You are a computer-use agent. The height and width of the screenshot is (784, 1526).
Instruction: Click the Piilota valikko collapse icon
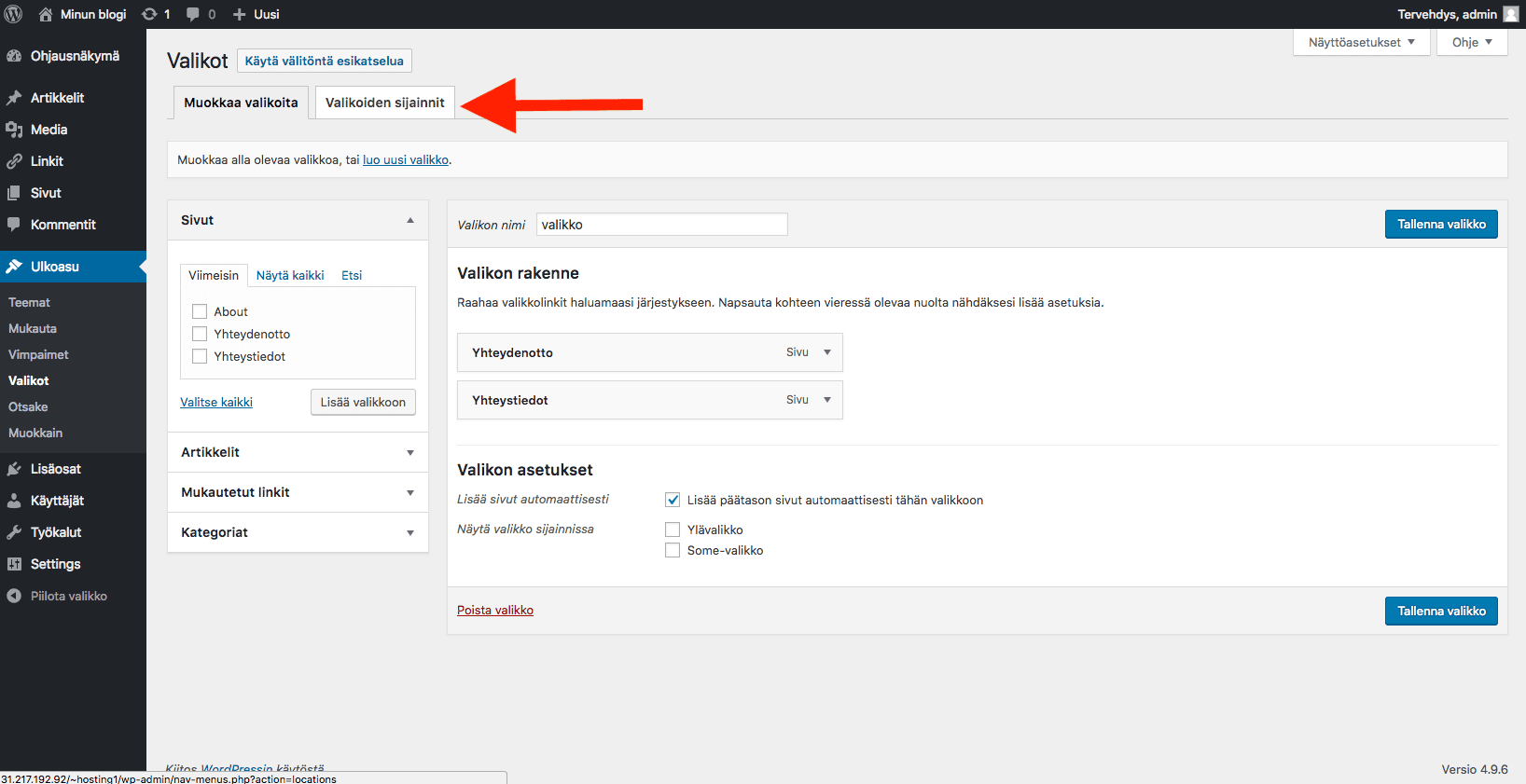(x=14, y=596)
